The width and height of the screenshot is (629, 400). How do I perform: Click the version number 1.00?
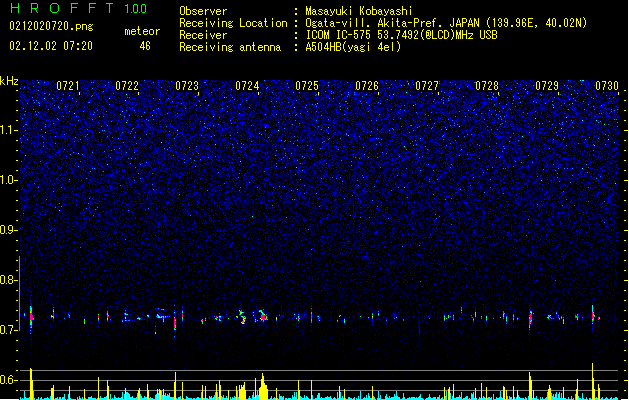pyautogui.click(x=136, y=9)
